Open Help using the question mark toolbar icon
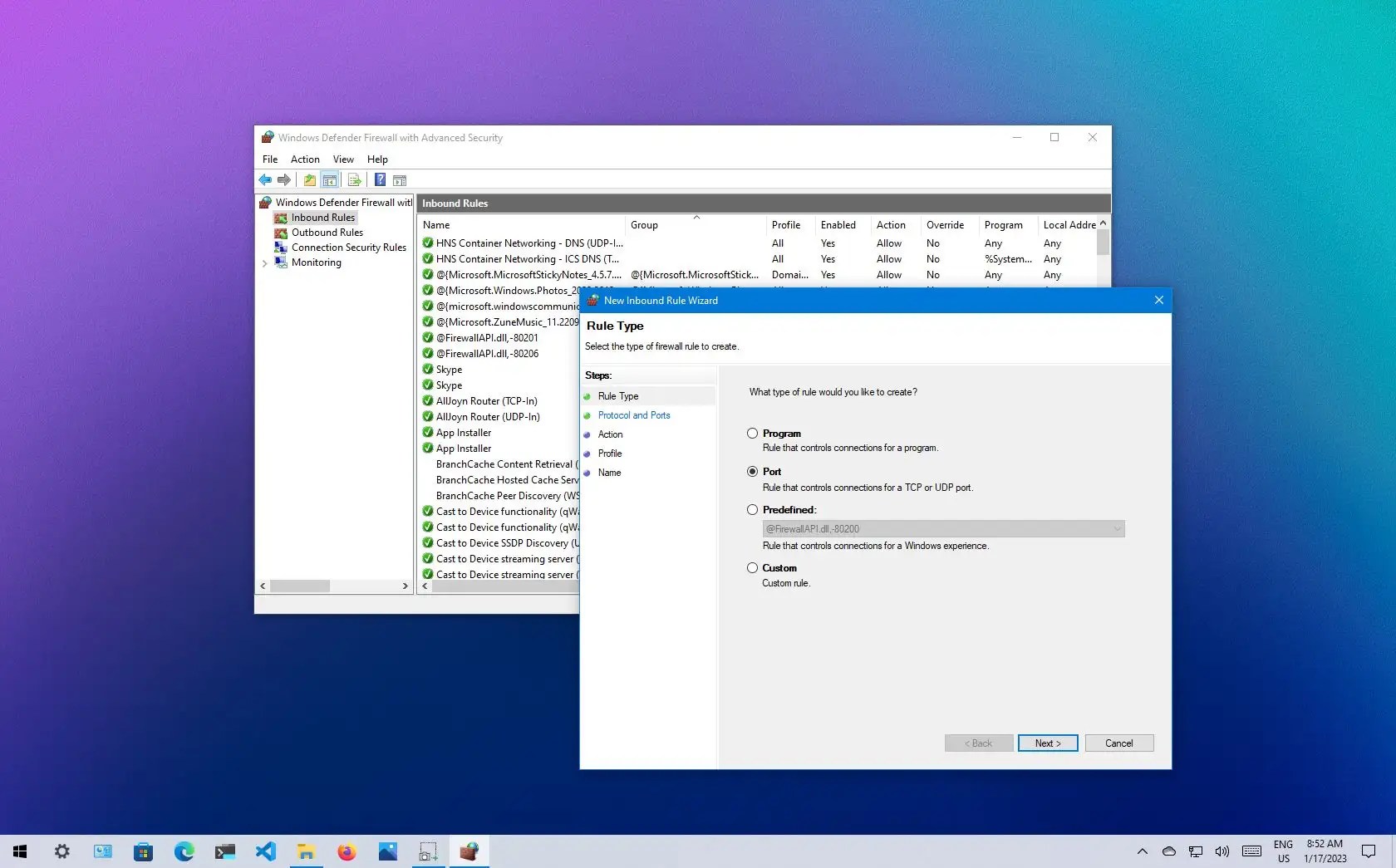The width and height of the screenshot is (1396, 868). pos(380,180)
